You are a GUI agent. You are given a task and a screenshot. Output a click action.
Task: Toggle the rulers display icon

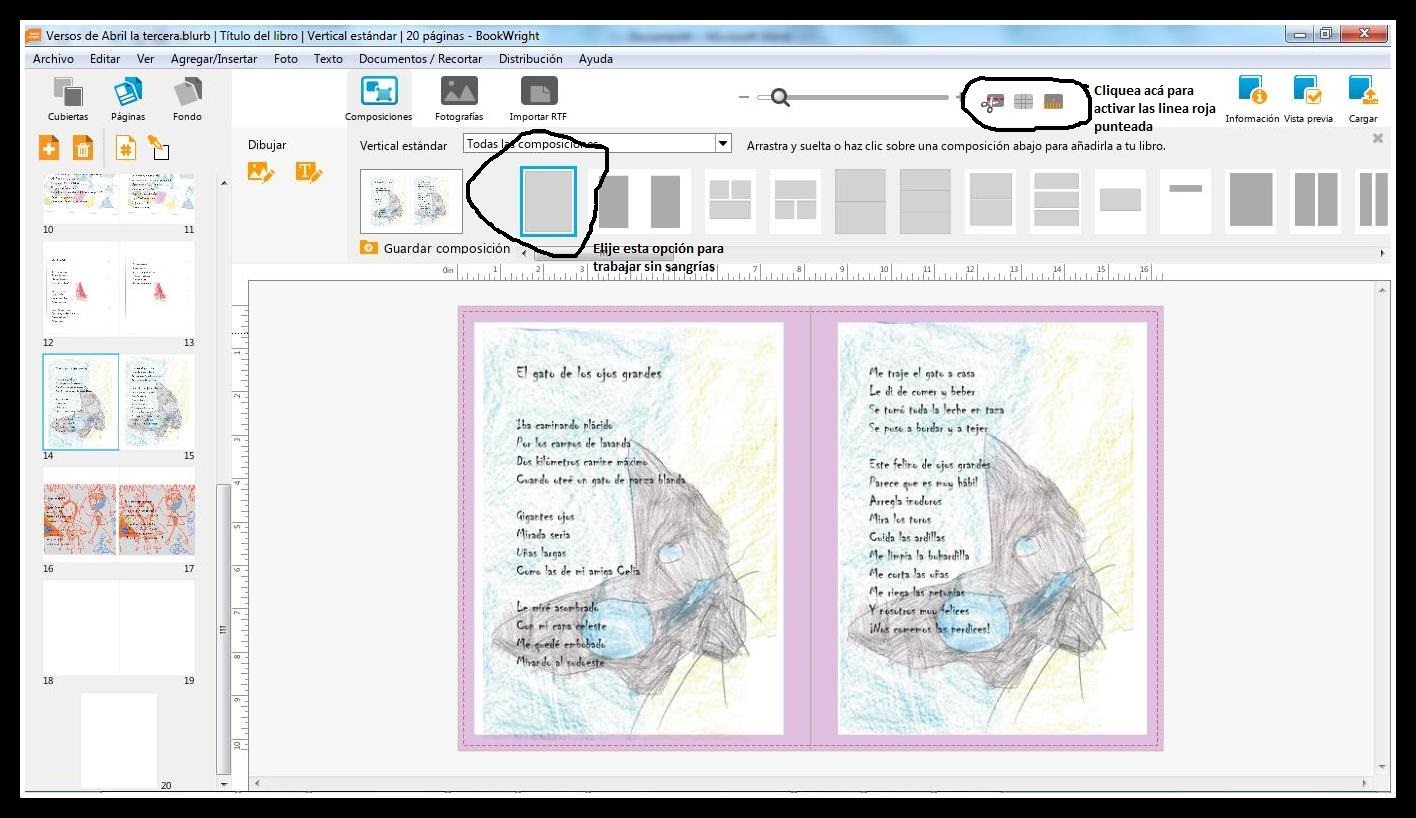(1053, 101)
